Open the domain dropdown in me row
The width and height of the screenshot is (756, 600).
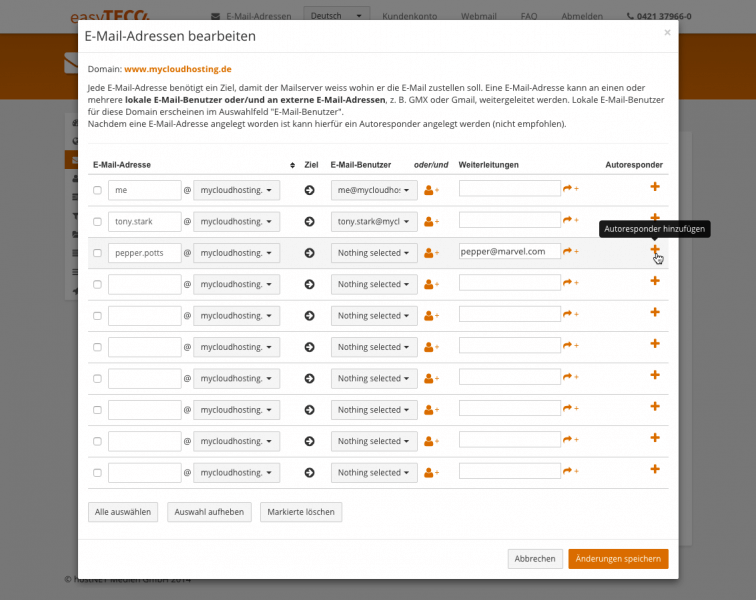(236, 191)
